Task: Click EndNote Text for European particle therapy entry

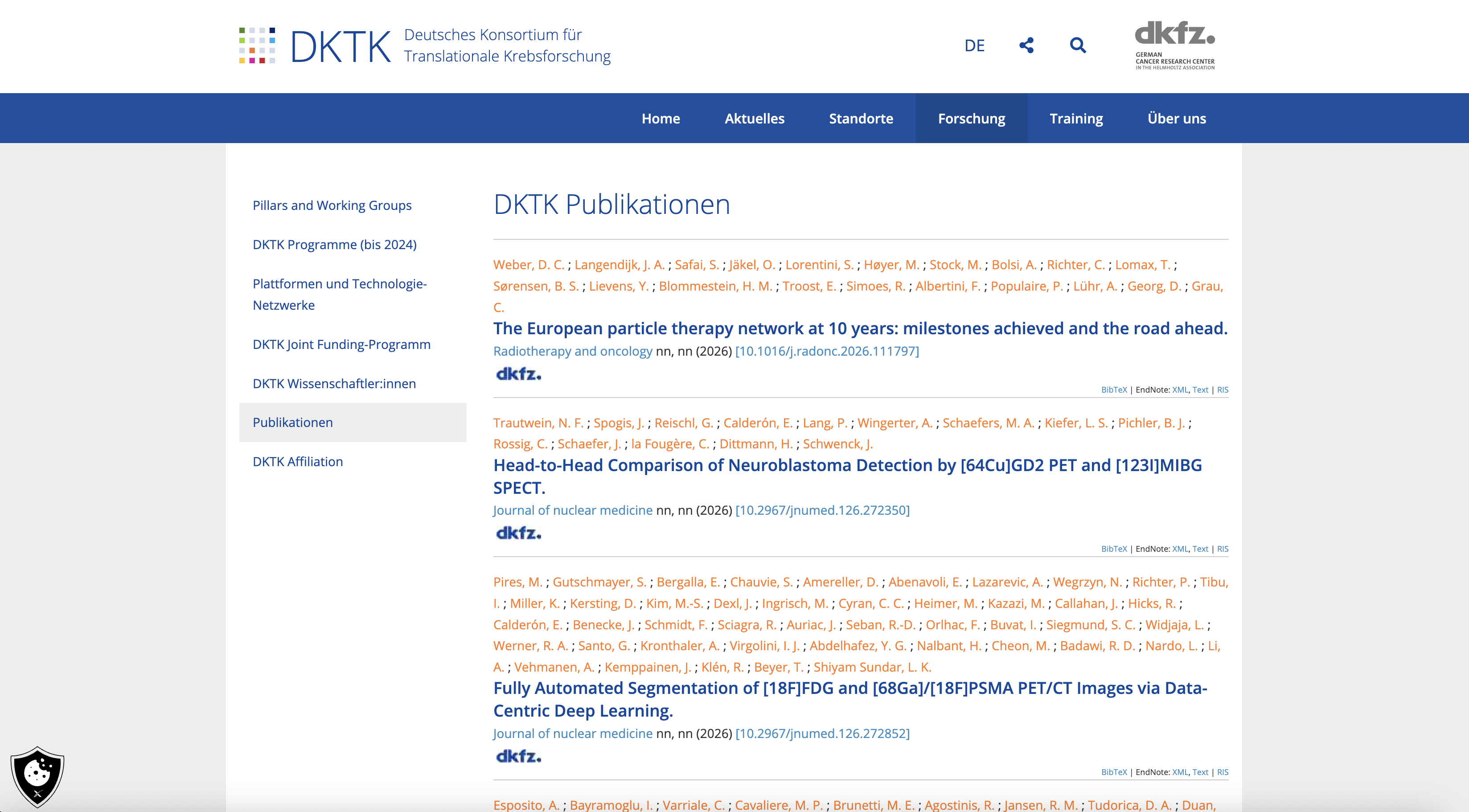Action: 1200,390
